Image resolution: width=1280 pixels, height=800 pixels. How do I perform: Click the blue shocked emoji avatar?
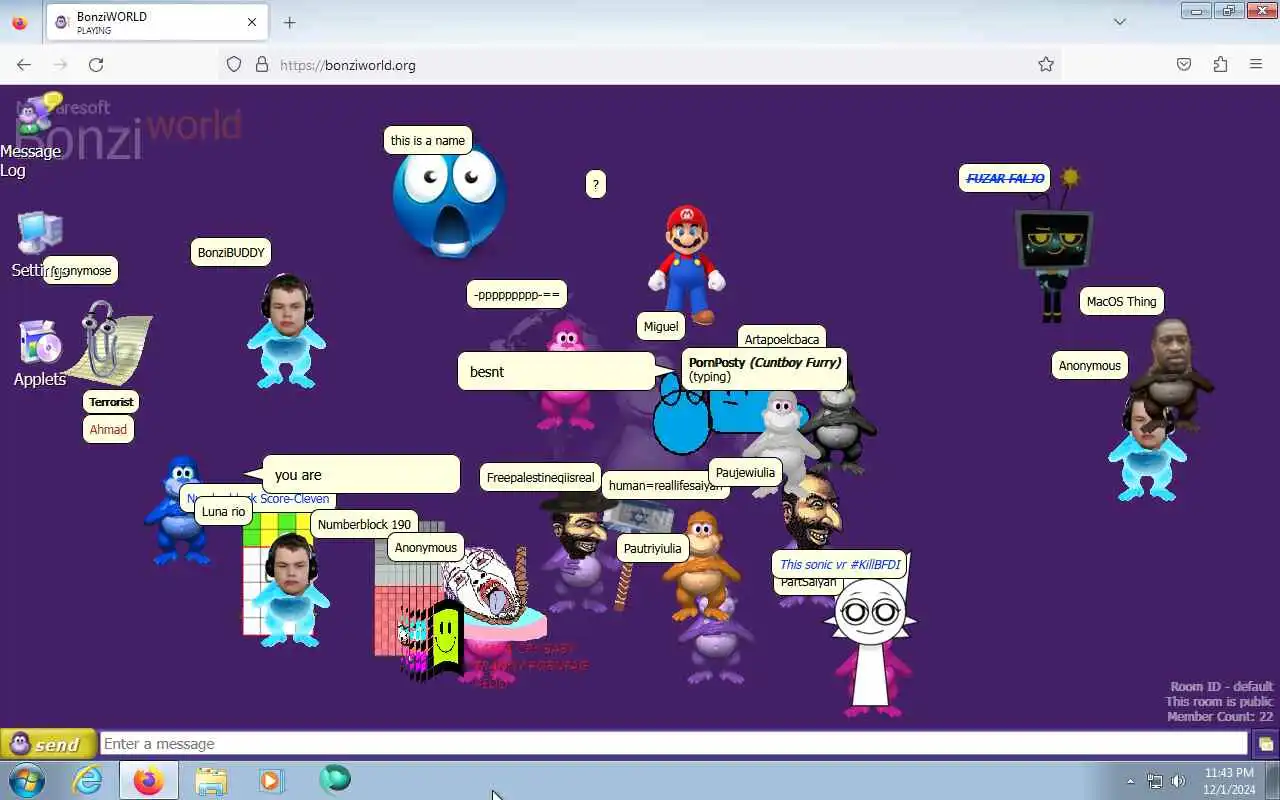click(449, 205)
